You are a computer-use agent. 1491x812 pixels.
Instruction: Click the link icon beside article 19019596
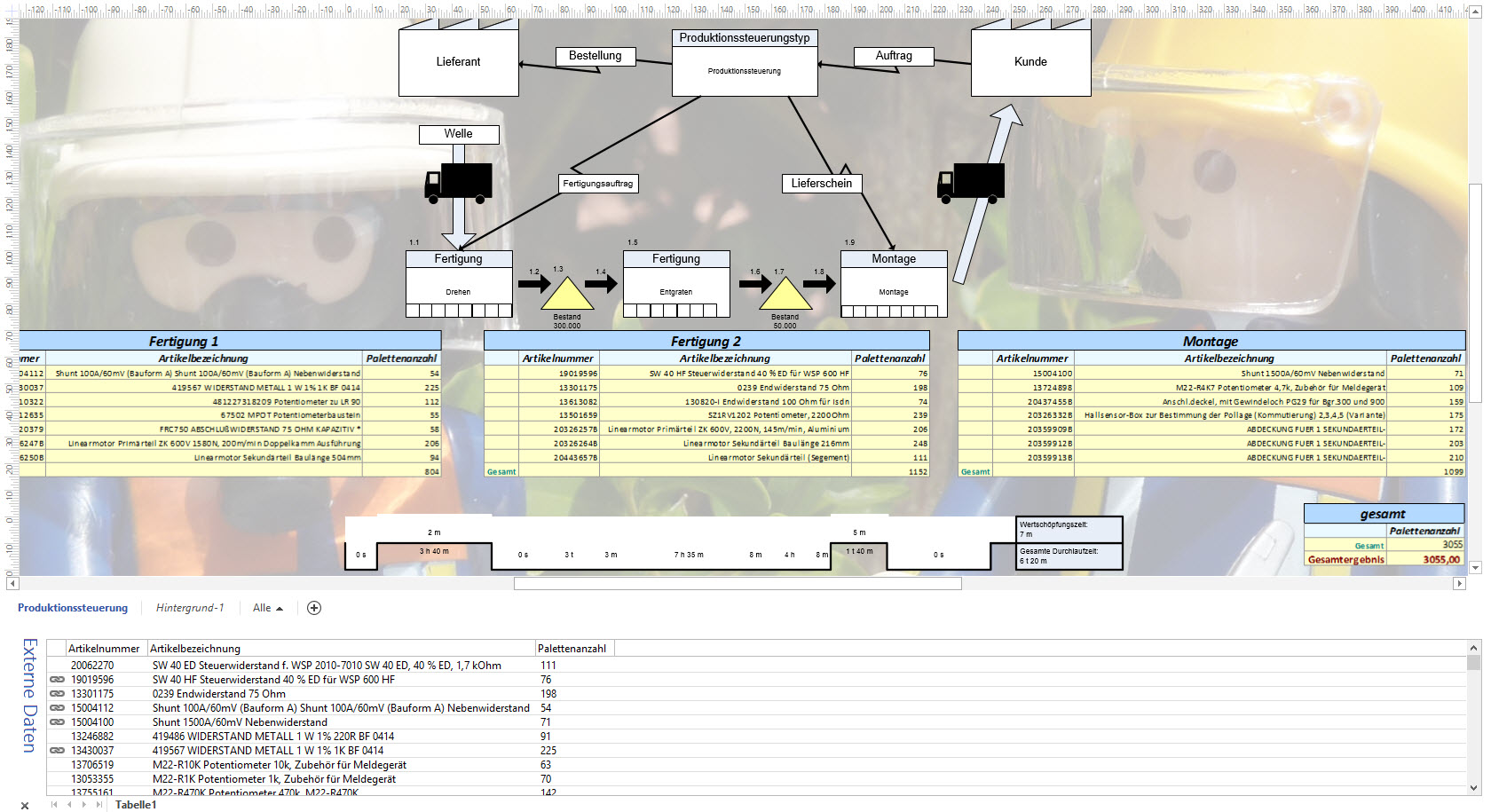tap(58, 680)
